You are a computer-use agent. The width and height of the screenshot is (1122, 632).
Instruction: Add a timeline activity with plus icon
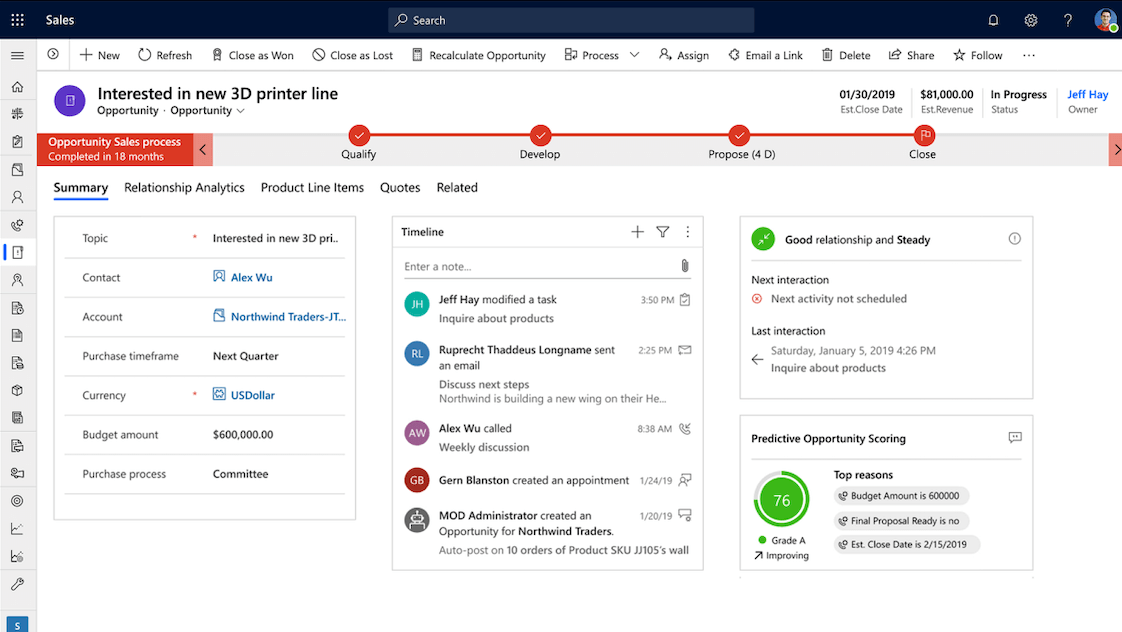(638, 232)
